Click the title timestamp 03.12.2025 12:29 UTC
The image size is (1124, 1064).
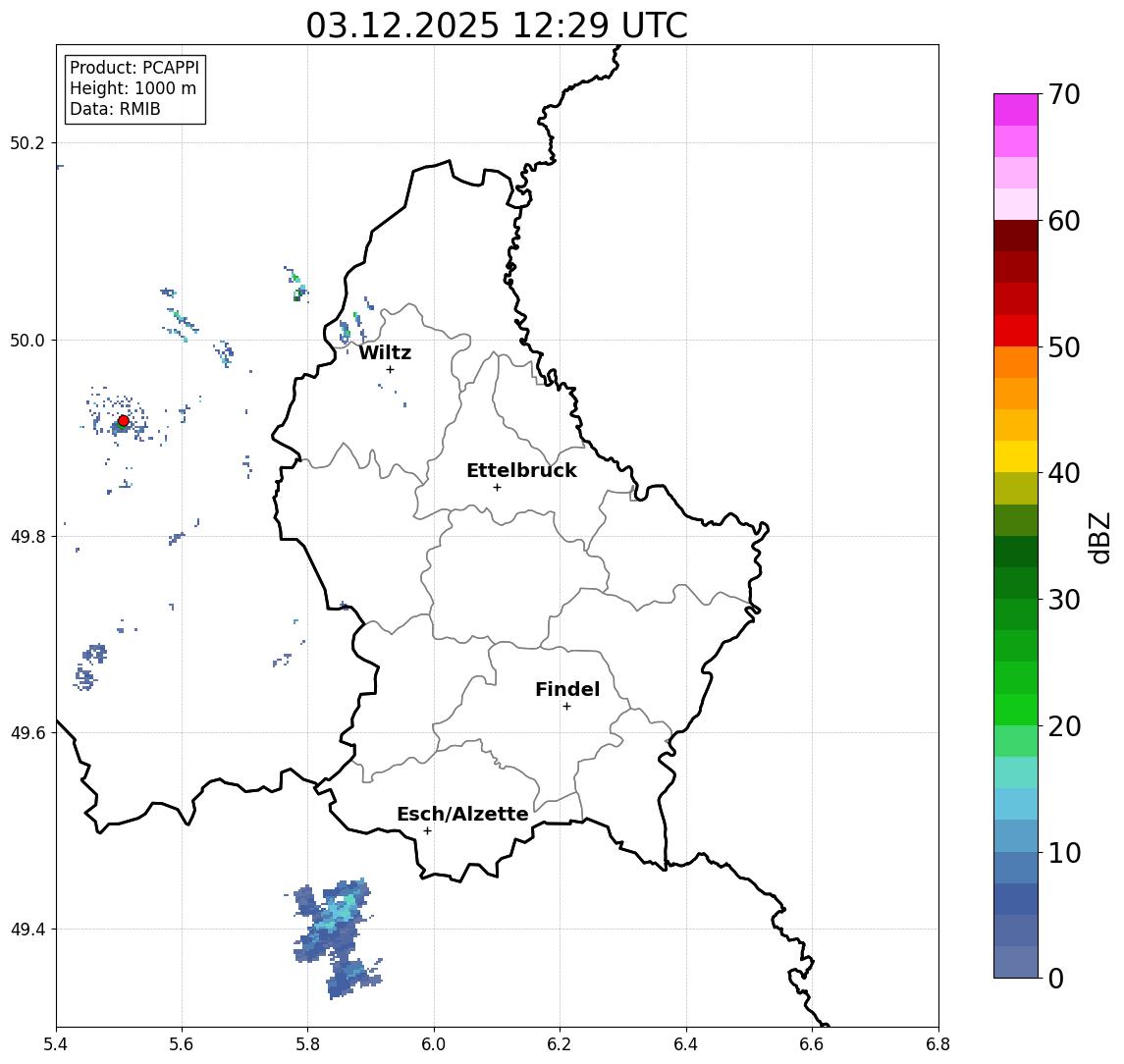coord(497,26)
